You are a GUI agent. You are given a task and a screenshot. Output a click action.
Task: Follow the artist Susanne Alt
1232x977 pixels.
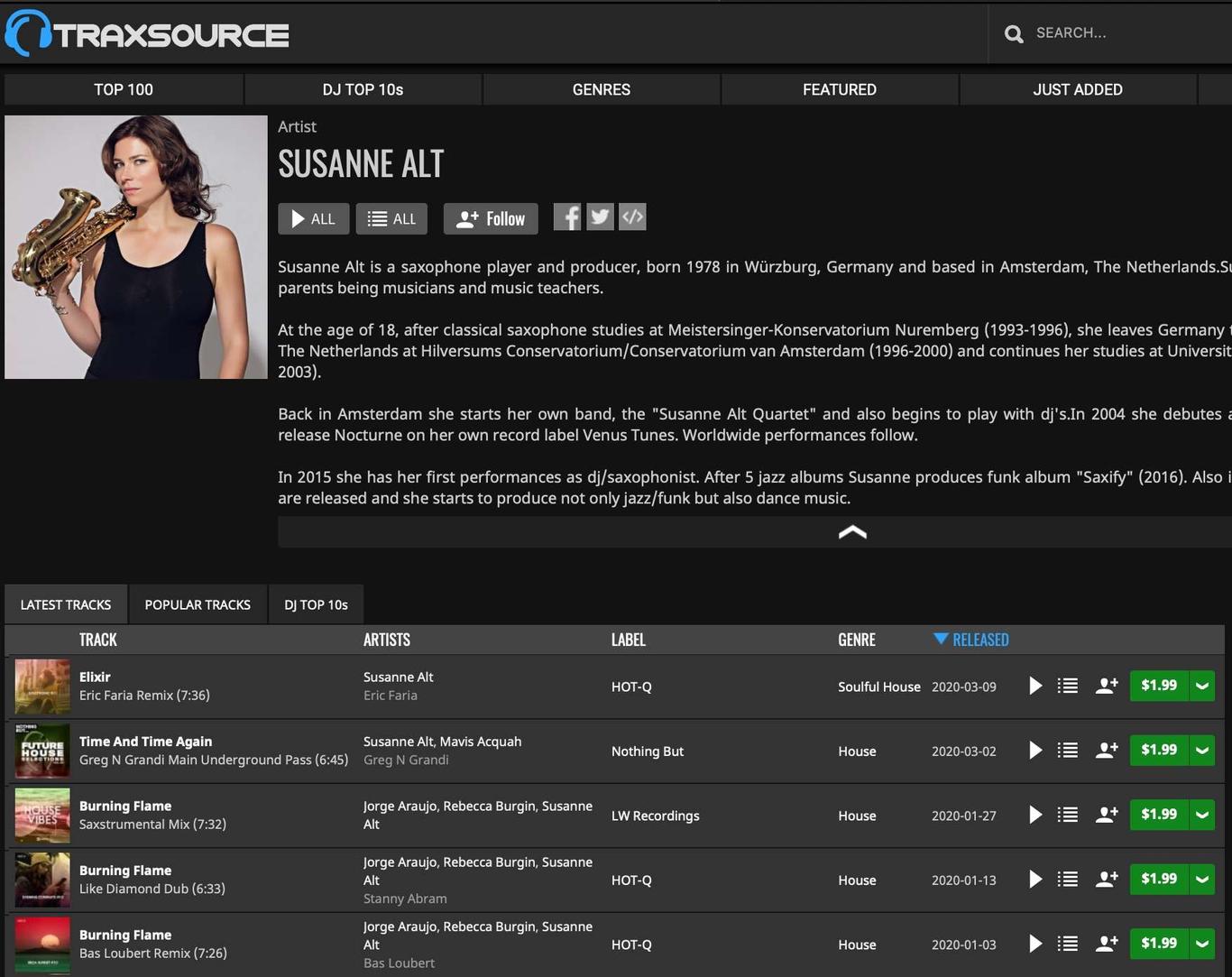point(491,218)
